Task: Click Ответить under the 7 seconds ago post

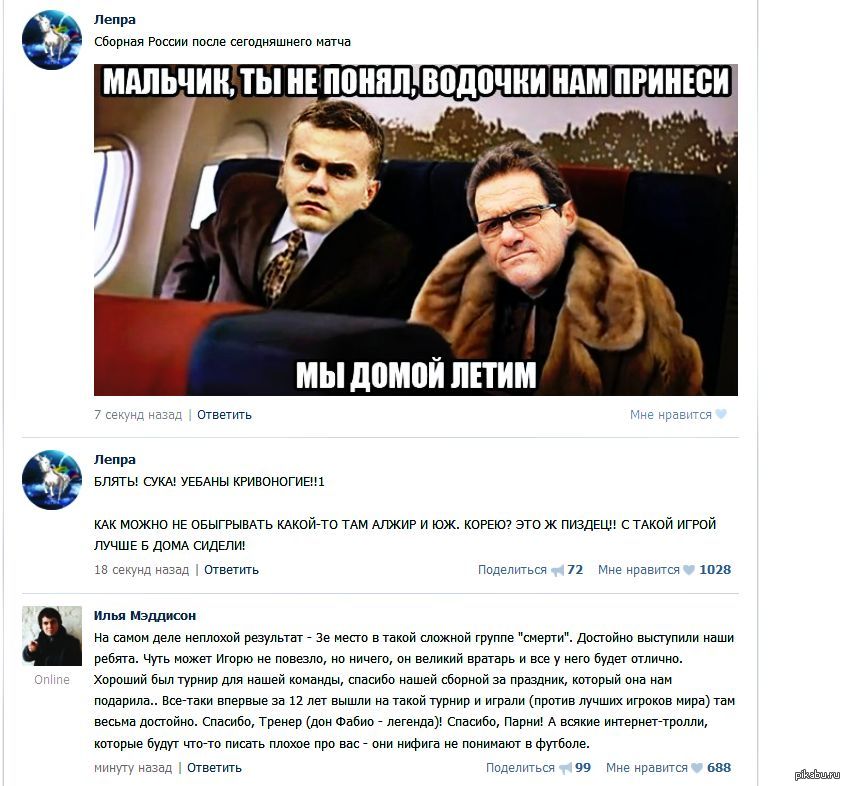Action: (x=224, y=415)
